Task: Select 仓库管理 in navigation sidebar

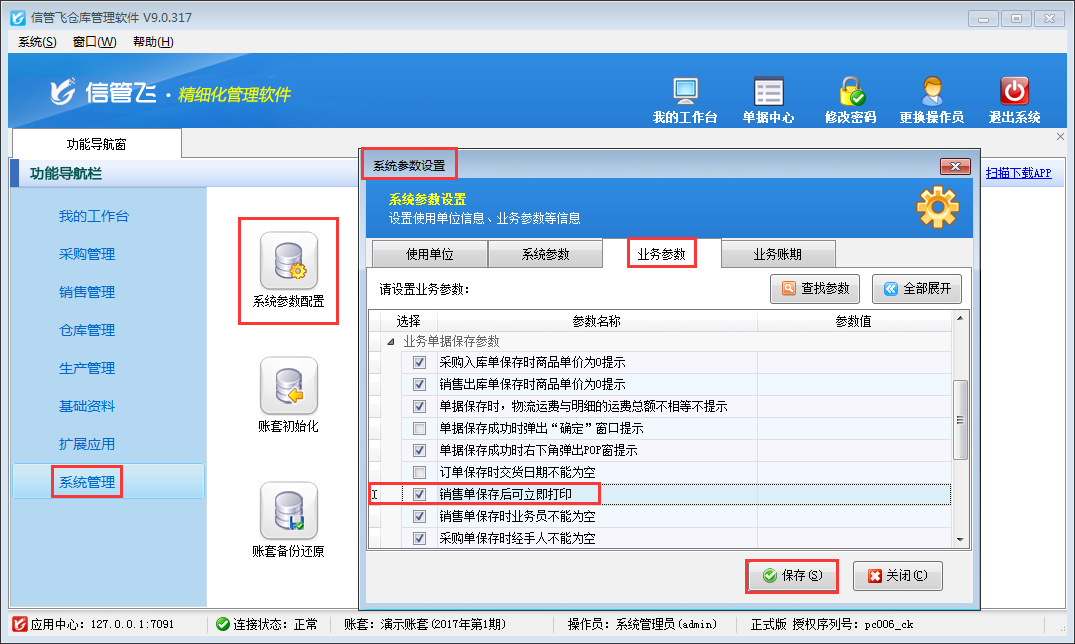Action: click(x=87, y=330)
